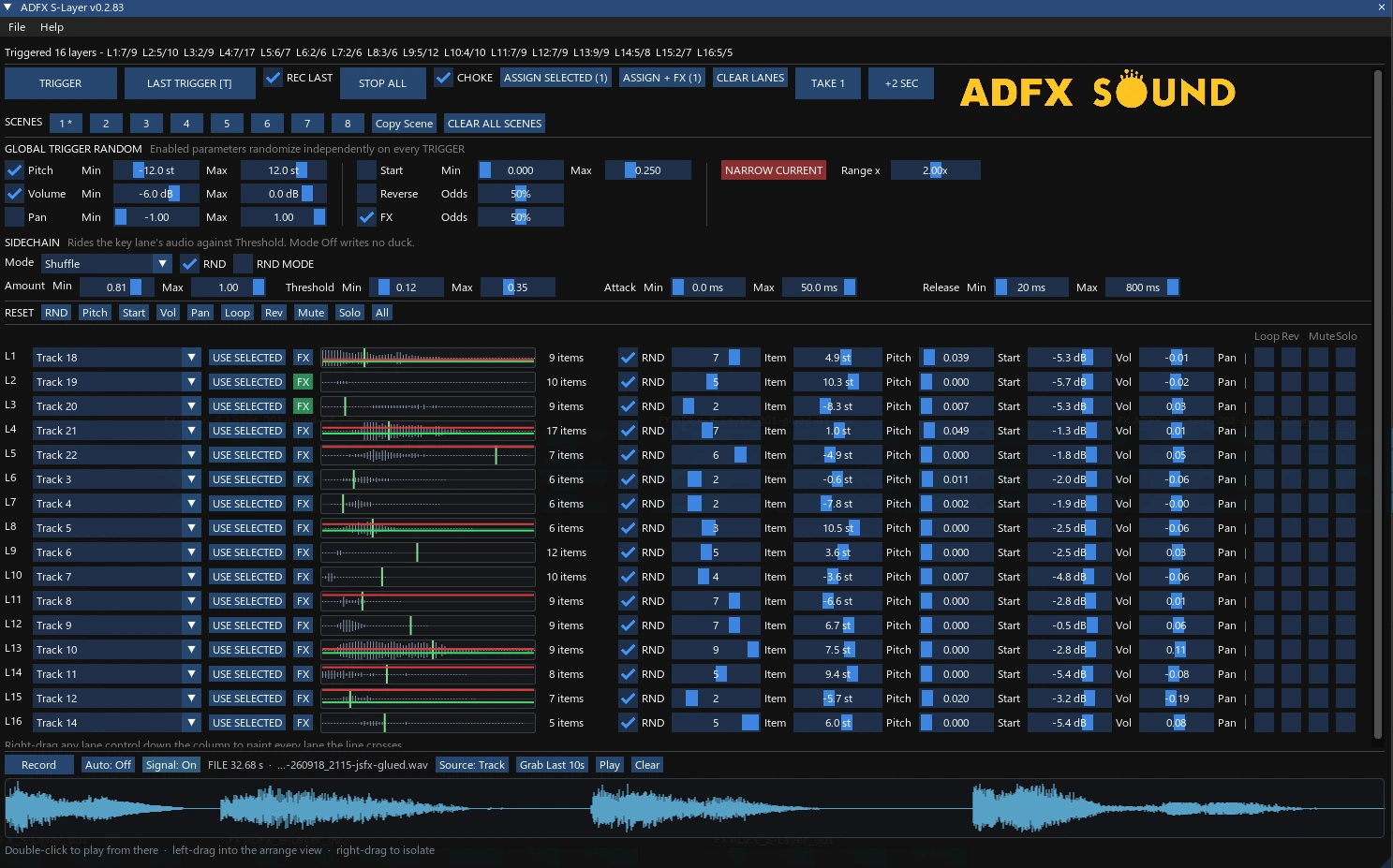The image size is (1393, 868).
Task: Open the Help menu
Action: click(52, 27)
